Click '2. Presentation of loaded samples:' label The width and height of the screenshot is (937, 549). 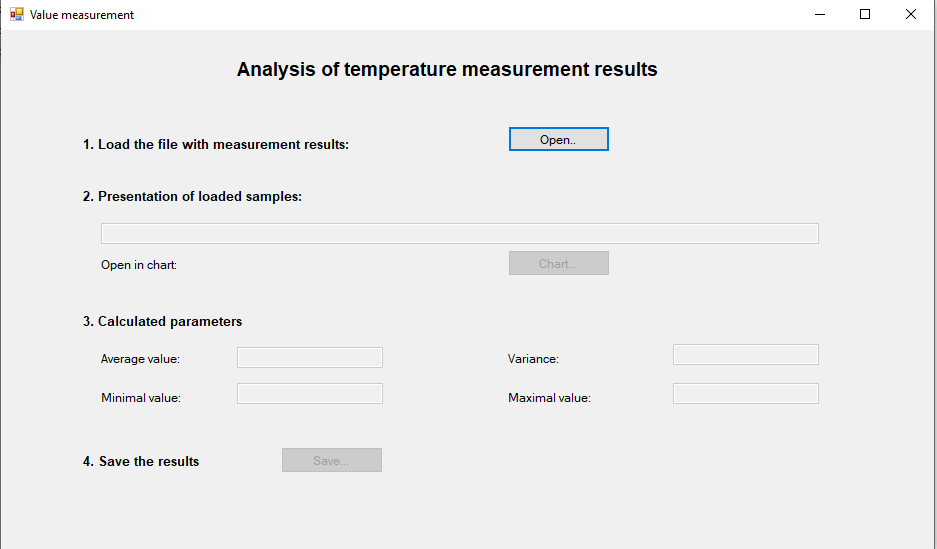pyautogui.click(x=192, y=197)
